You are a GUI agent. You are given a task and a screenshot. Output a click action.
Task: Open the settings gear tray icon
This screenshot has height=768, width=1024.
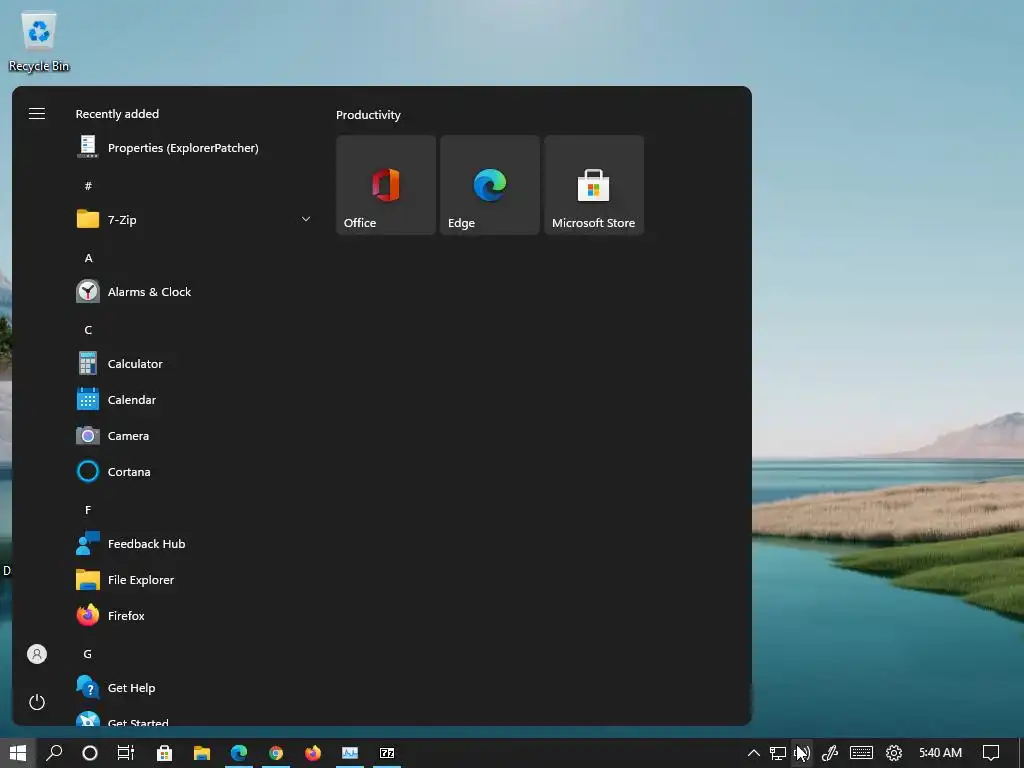(894, 753)
